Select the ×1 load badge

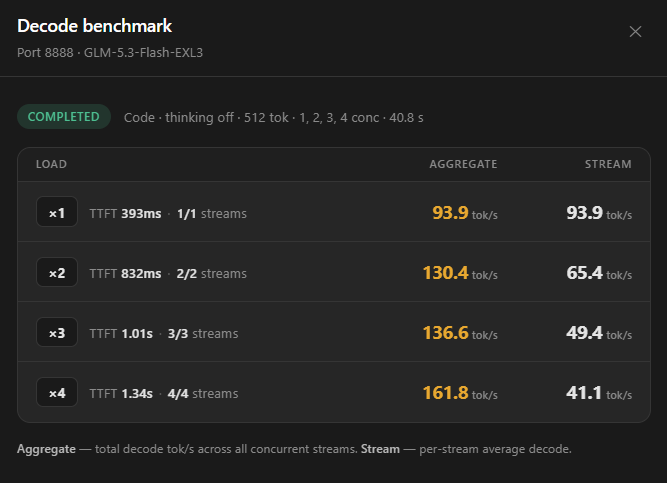tap(57, 211)
